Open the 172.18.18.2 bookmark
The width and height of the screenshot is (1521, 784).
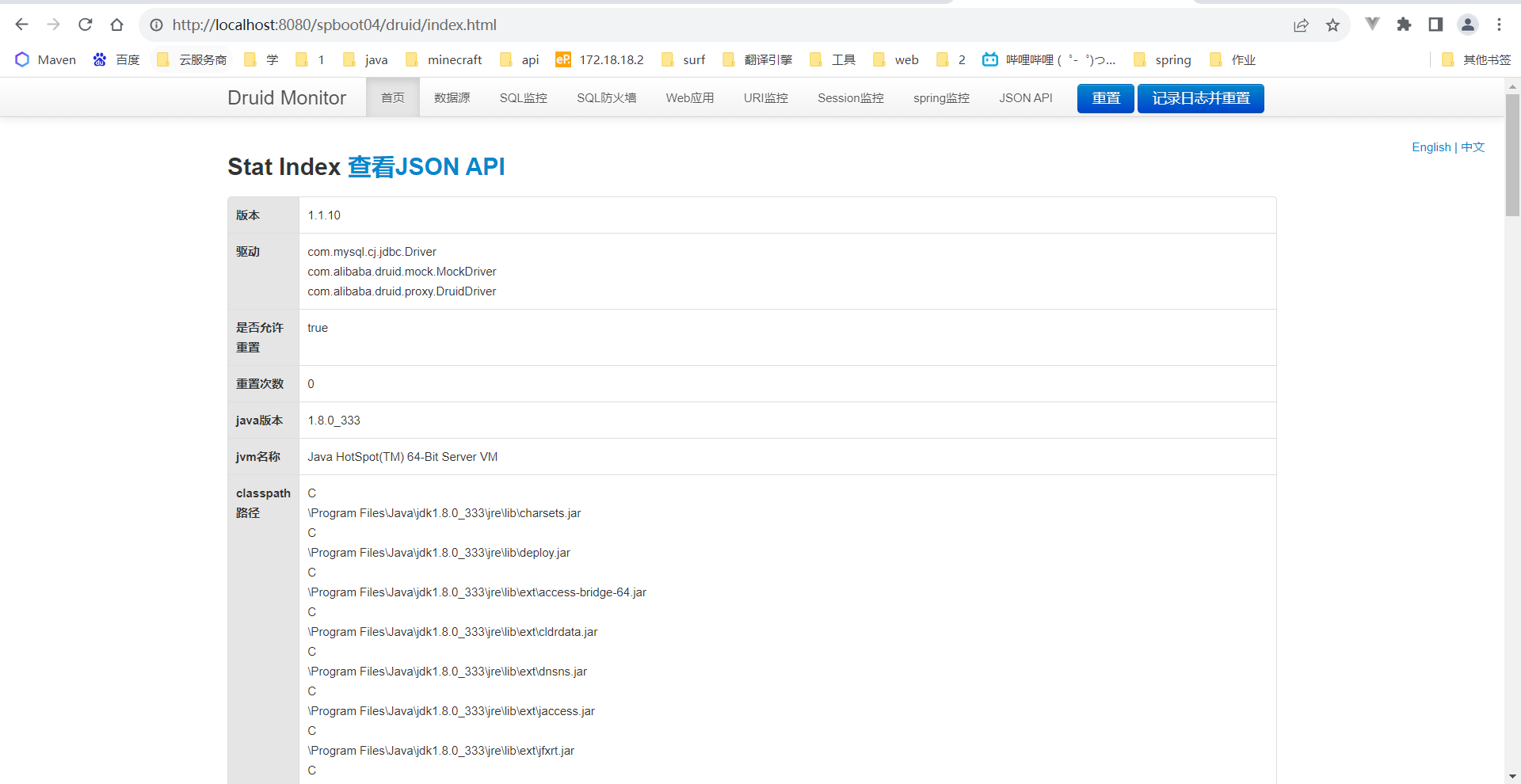click(x=600, y=59)
